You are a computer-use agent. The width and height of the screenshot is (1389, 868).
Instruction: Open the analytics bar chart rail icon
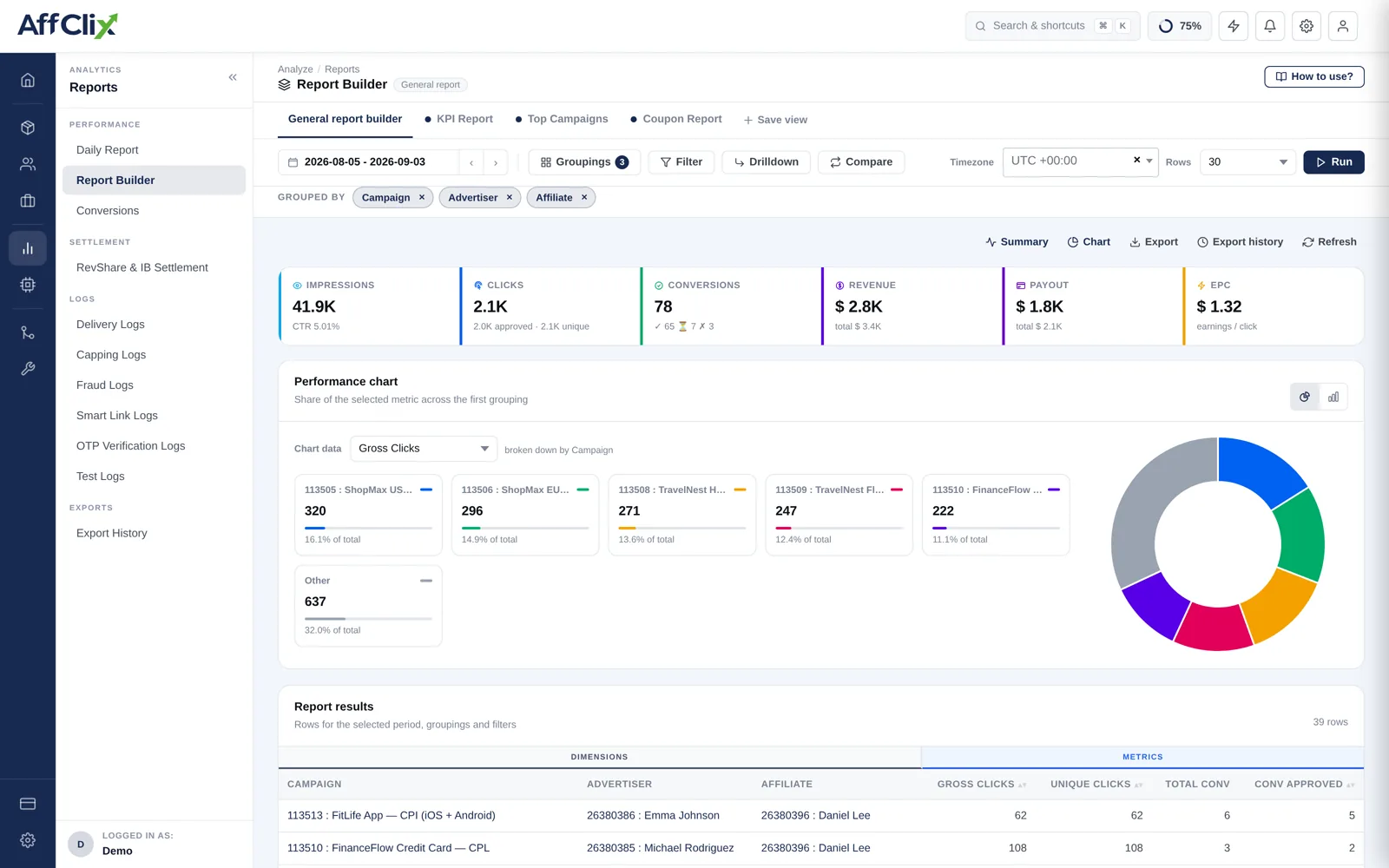(x=28, y=248)
